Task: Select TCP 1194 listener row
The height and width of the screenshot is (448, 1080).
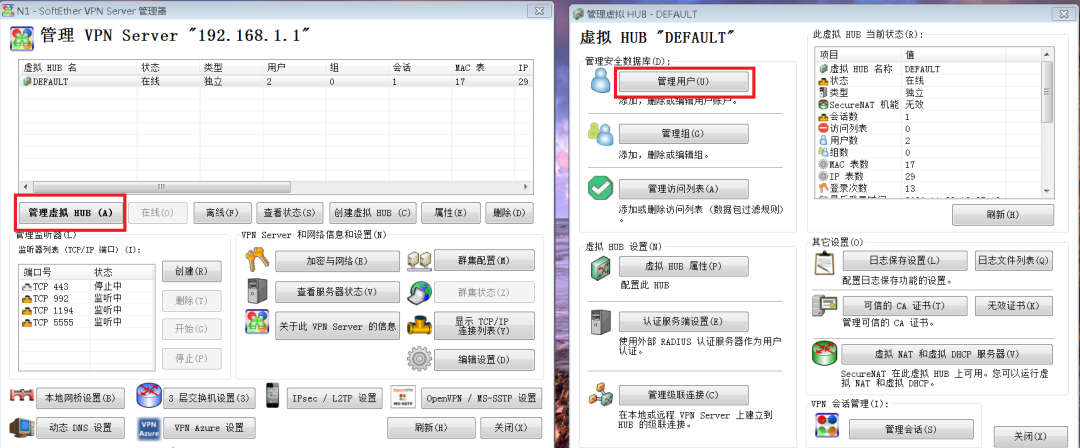Action: tap(87, 309)
